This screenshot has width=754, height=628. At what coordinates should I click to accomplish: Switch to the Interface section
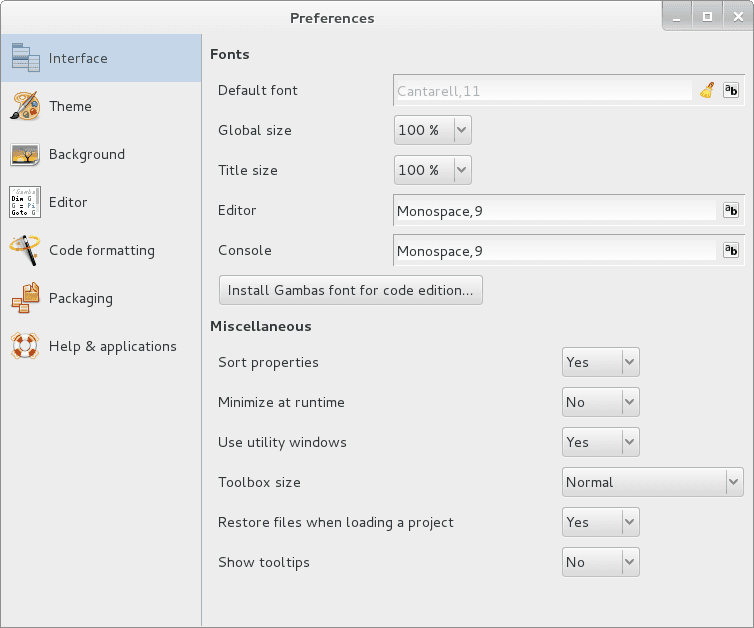click(101, 58)
